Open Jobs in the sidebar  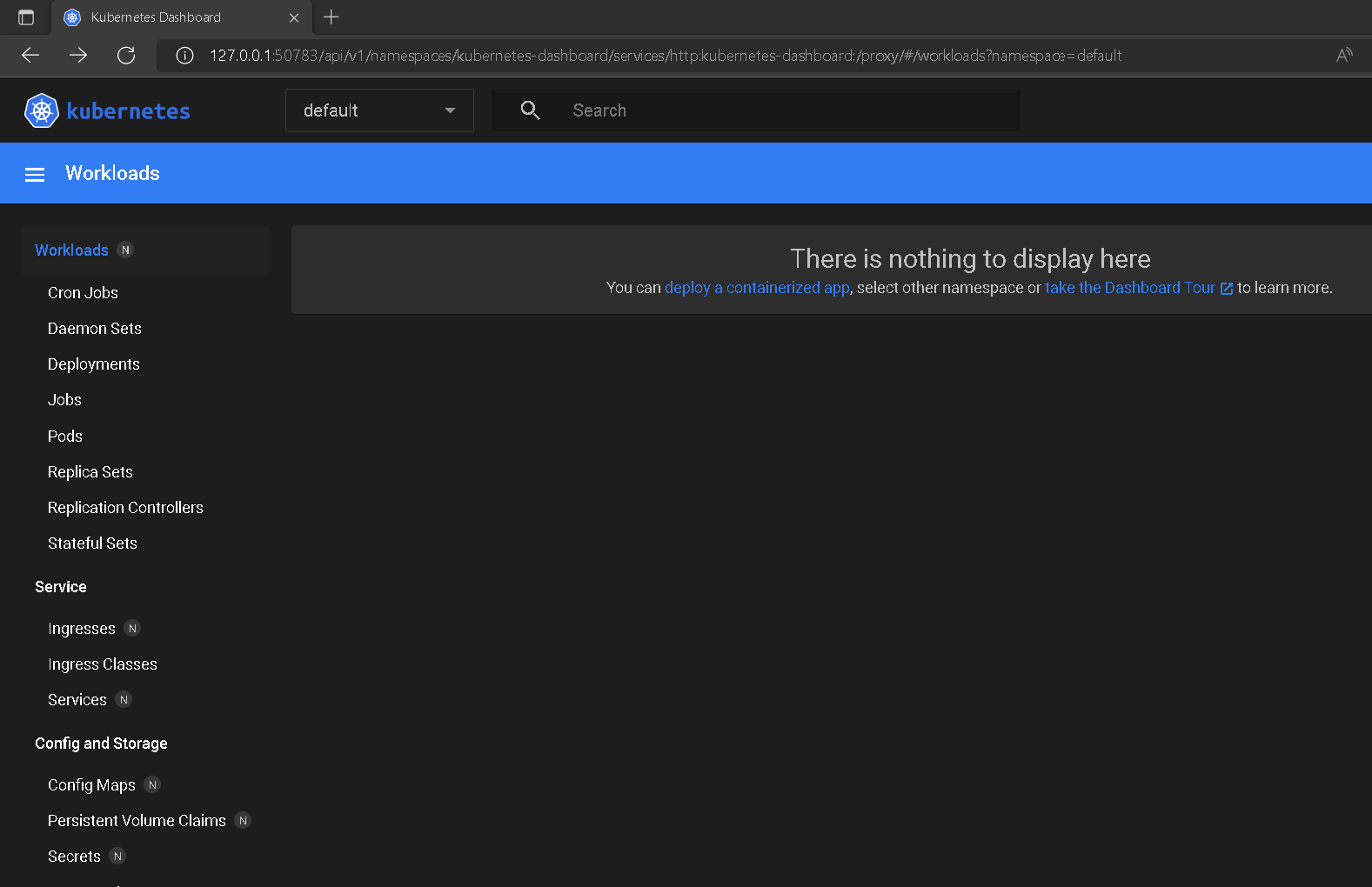click(x=64, y=400)
